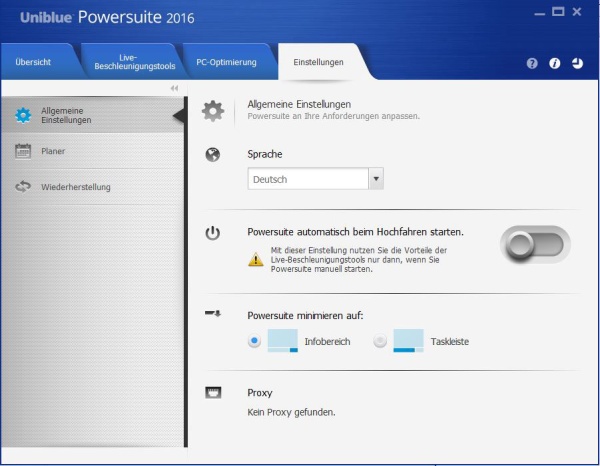600x466 pixels.
Task: Click the Uniblue Powersuite 2016 title
Action: pos(107,18)
